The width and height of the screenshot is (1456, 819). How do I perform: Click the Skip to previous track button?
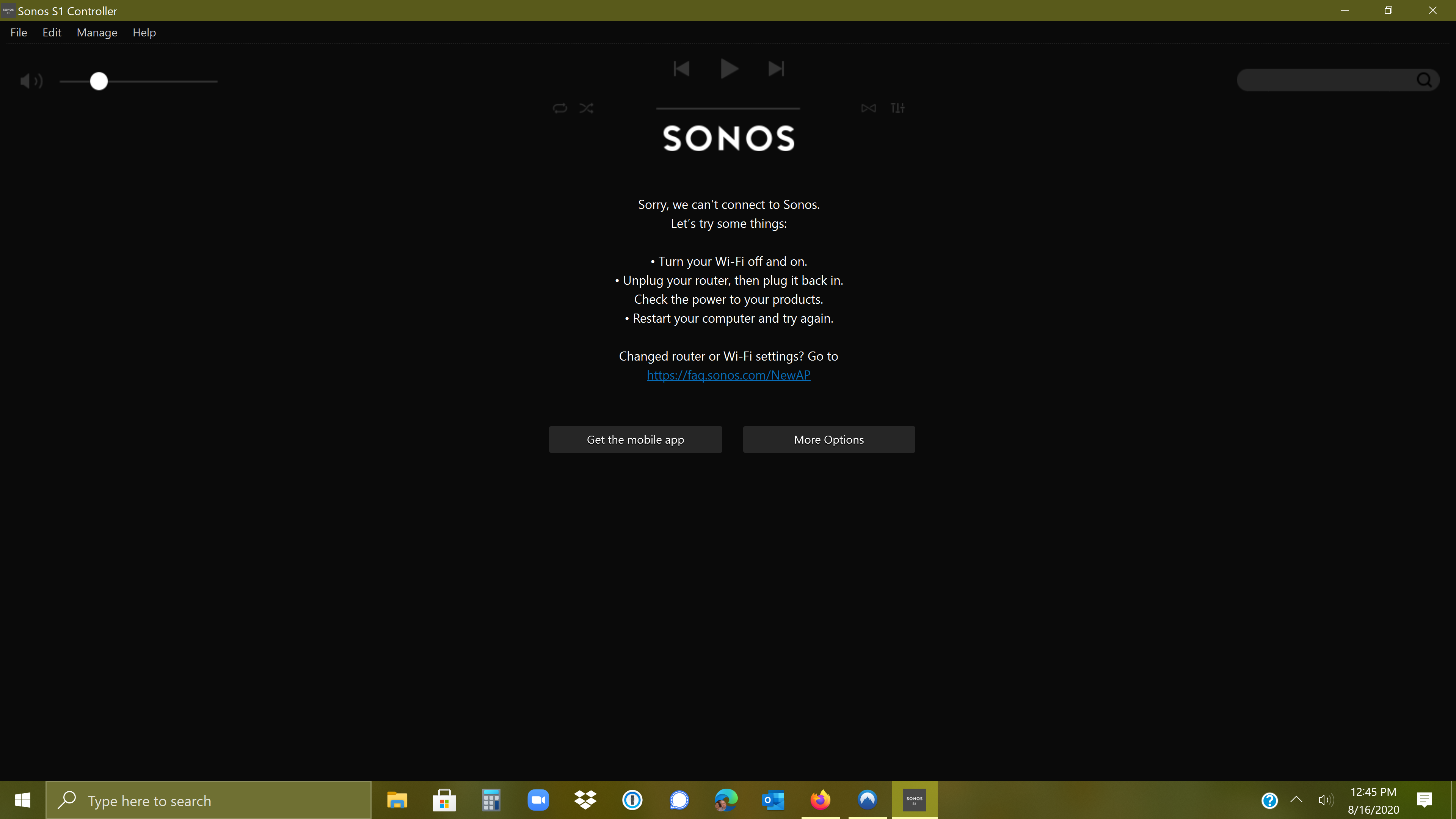tap(681, 68)
